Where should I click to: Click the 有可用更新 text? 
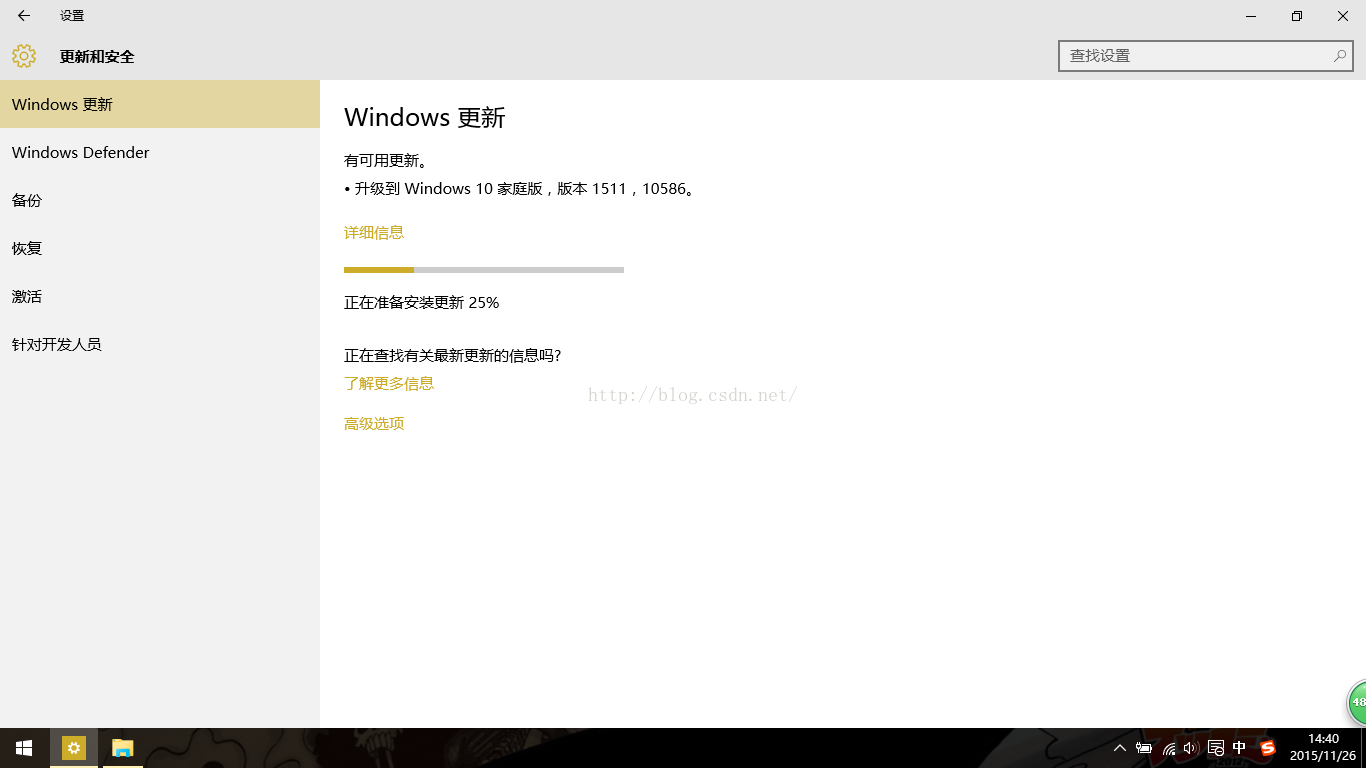click(386, 160)
